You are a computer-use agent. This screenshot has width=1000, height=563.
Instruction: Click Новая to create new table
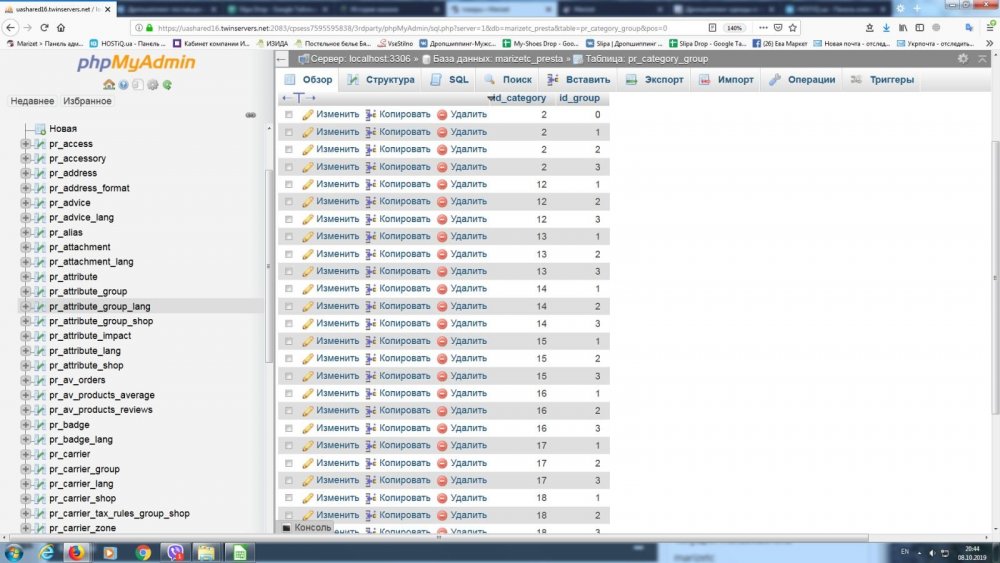62,129
